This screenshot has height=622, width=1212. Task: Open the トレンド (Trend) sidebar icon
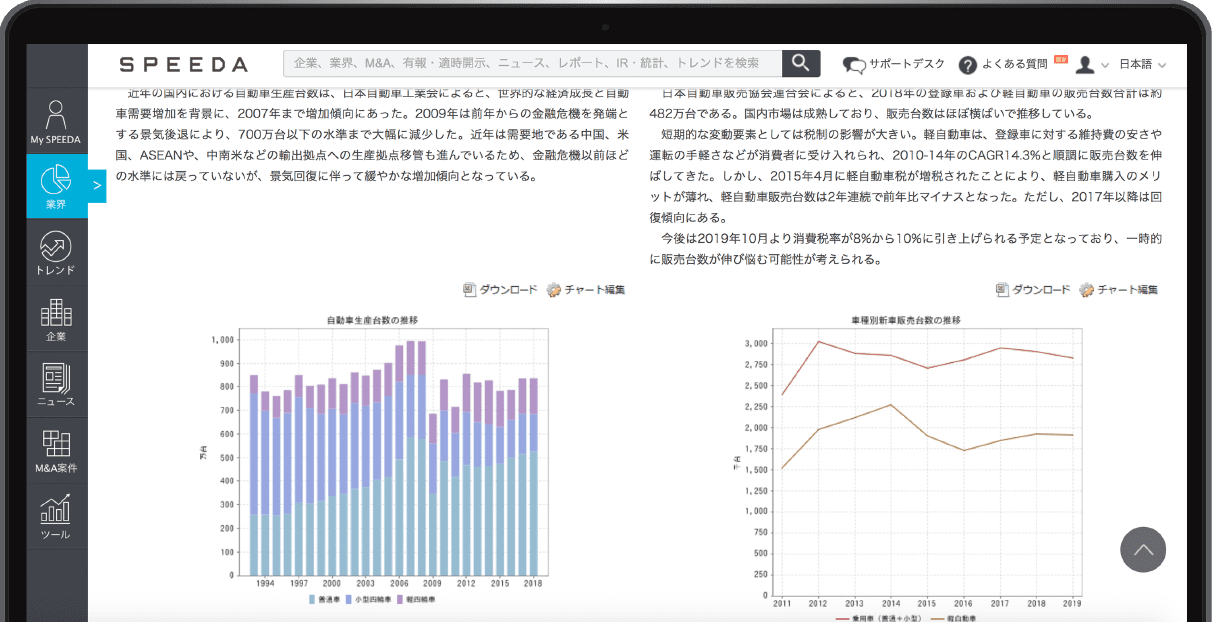[57, 250]
